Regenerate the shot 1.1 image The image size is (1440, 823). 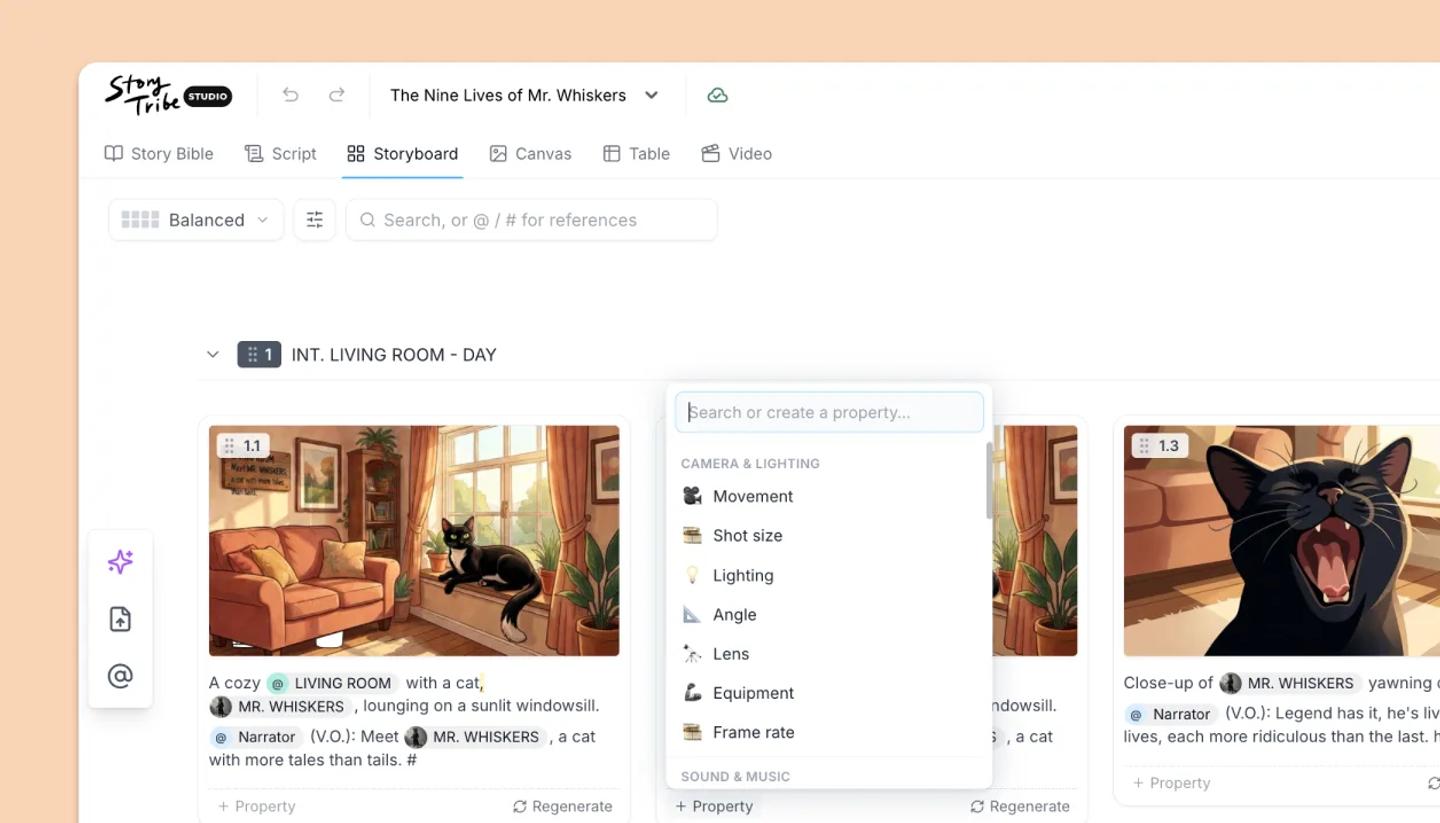click(x=562, y=806)
